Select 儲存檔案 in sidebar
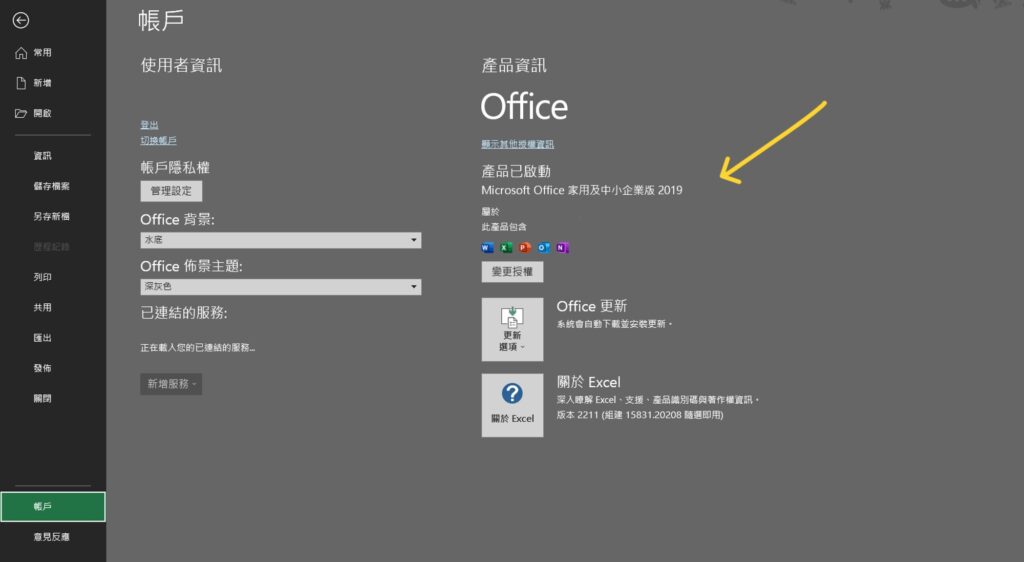The image size is (1024, 562). point(52,186)
